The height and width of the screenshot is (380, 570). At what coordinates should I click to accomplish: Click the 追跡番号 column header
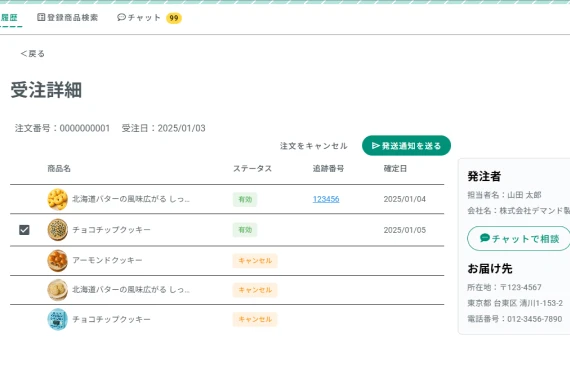point(328,168)
